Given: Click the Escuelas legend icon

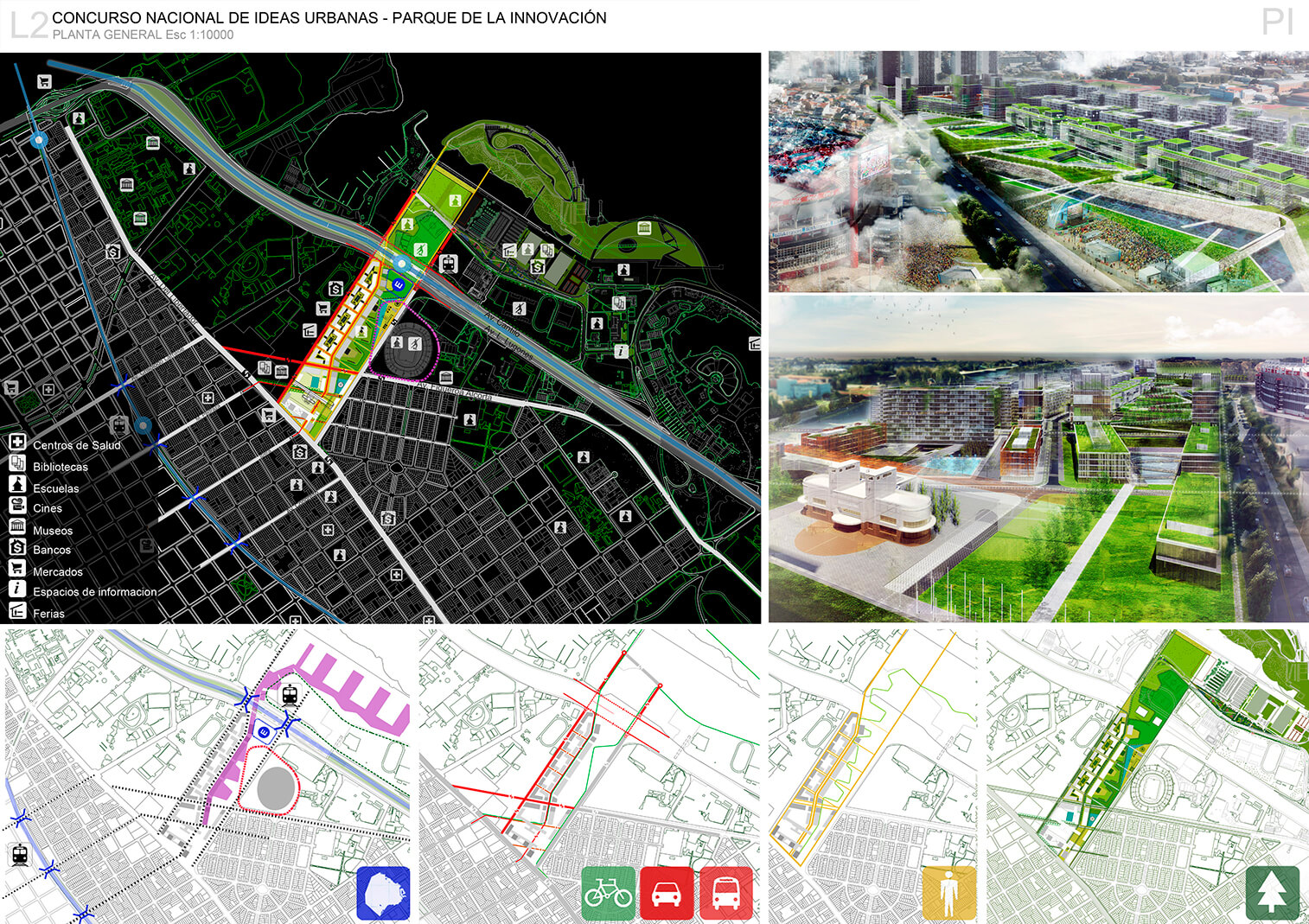Looking at the screenshot, I should tap(17, 485).
